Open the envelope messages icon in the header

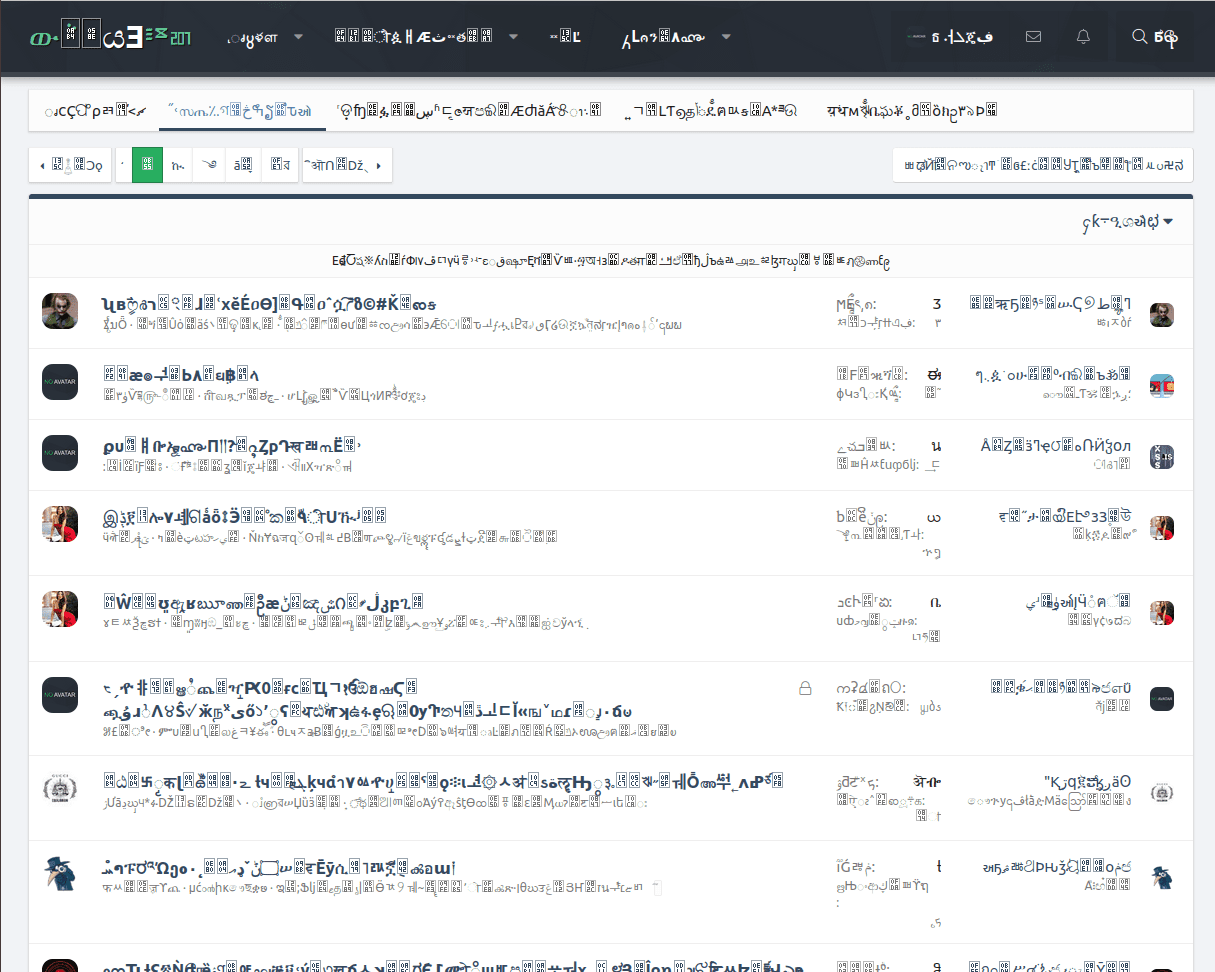click(x=1034, y=37)
